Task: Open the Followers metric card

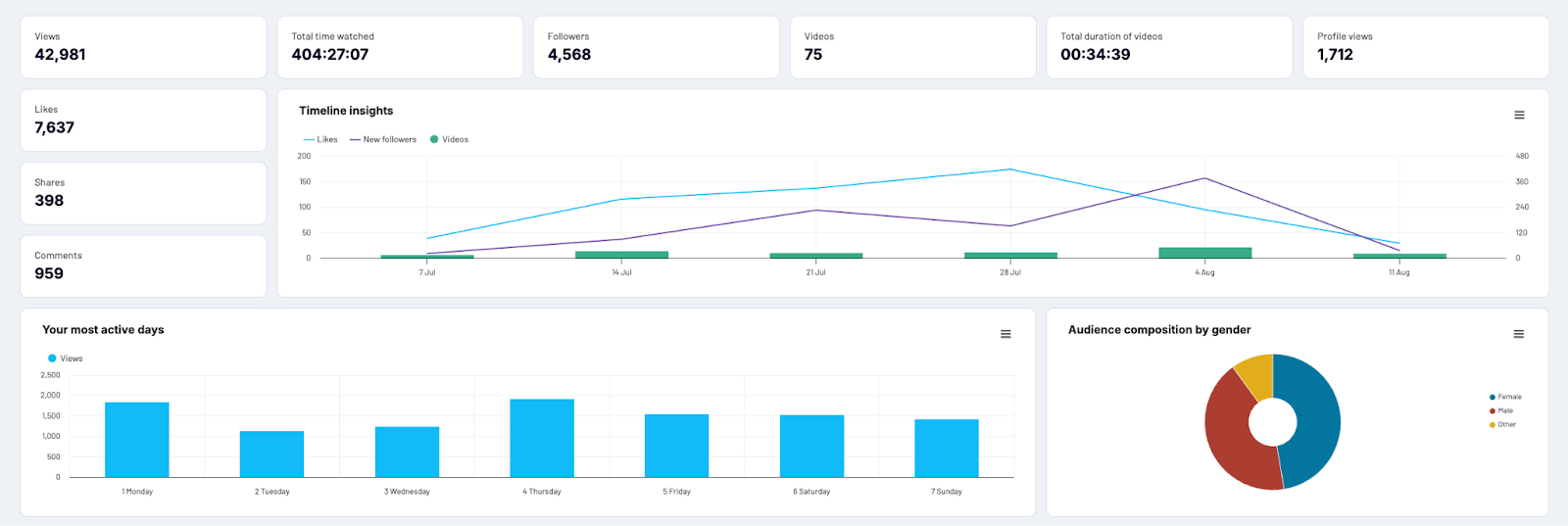Action: point(656,47)
